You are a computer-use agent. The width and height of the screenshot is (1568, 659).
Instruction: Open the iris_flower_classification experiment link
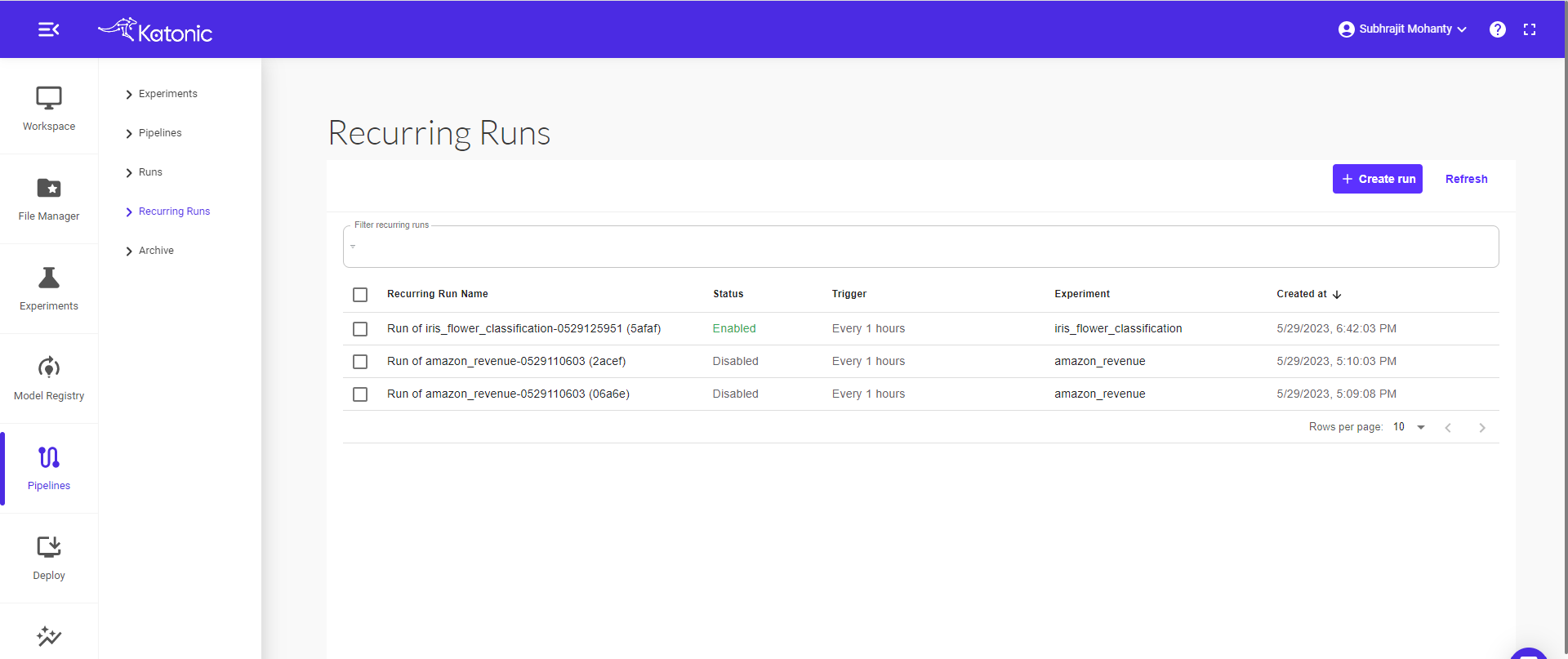click(1118, 328)
